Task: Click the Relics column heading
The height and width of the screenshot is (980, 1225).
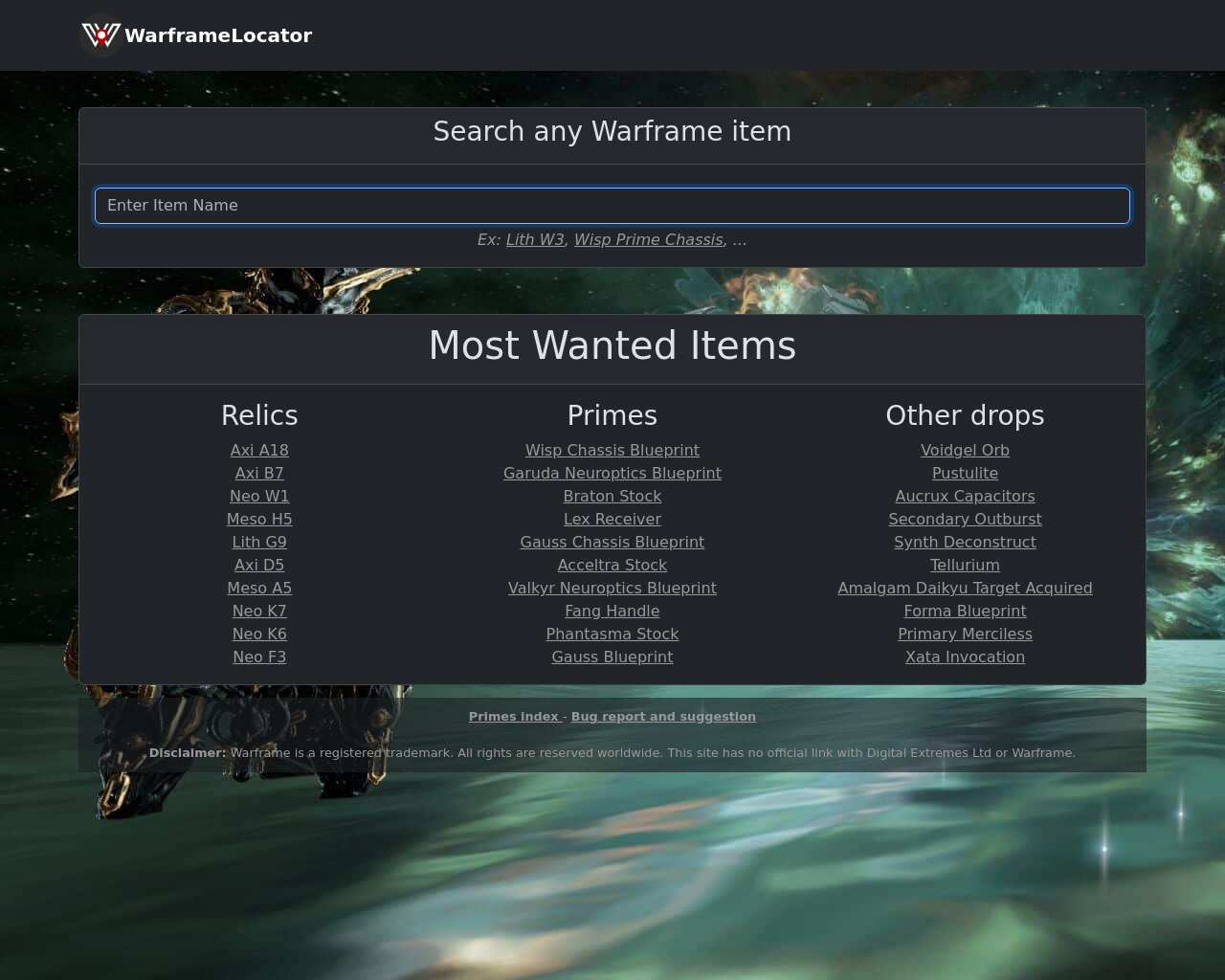Action: 259,415
